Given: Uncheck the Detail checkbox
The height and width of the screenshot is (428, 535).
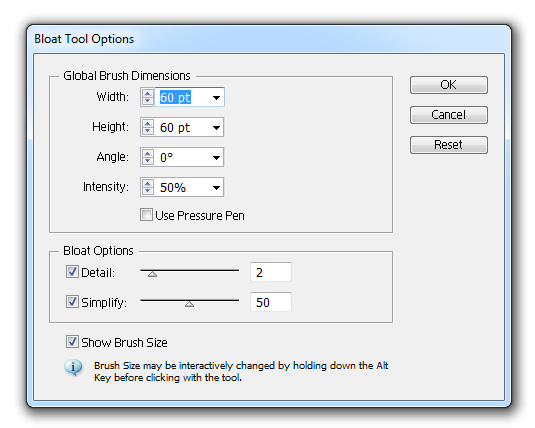Looking at the screenshot, I should [x=72, y=272].
